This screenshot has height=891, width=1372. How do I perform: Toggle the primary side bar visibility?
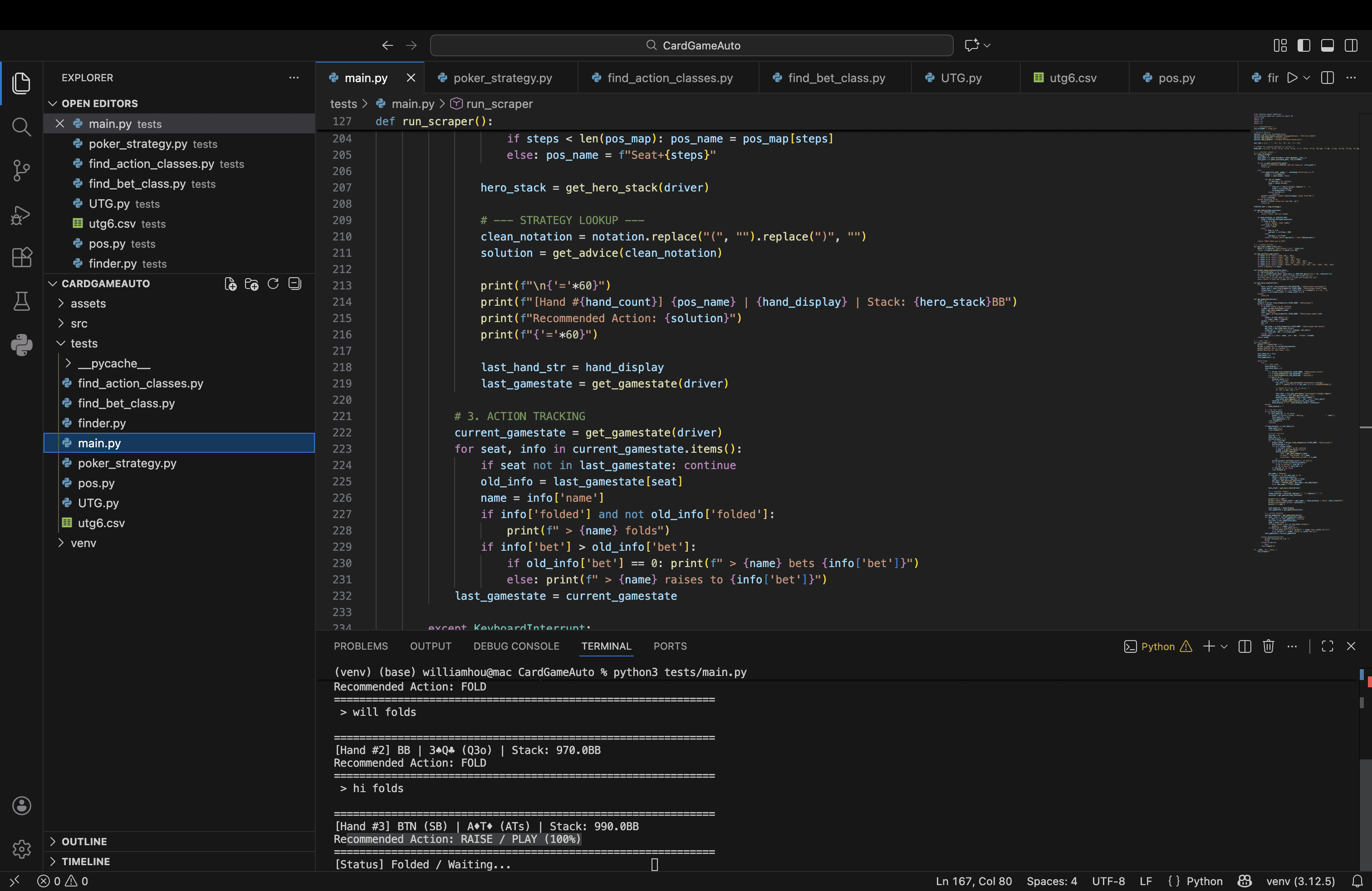pyautogui.click(x=1304, y=45)
